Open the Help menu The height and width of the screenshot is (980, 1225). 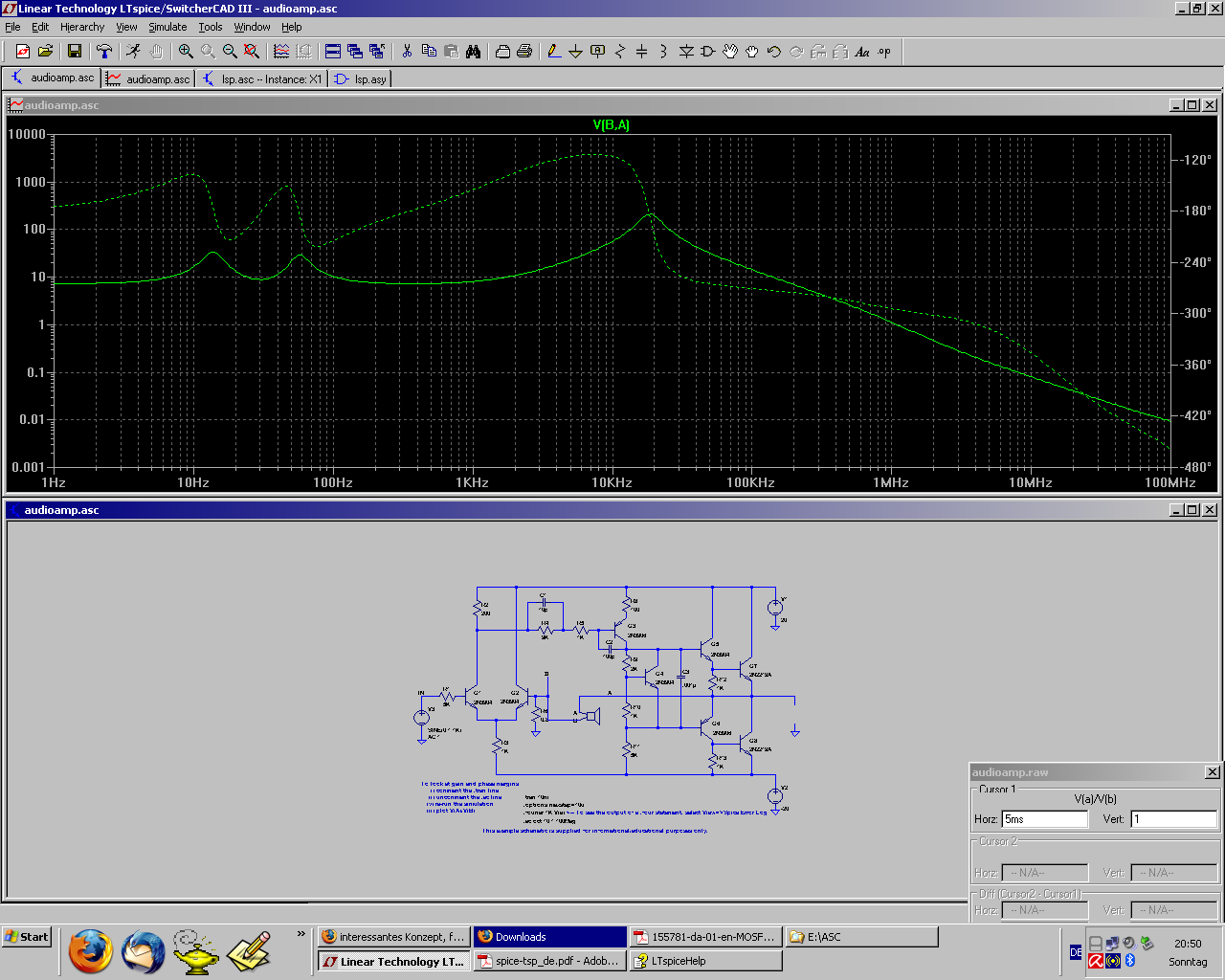pyautogui.click(x=292, y=27)
